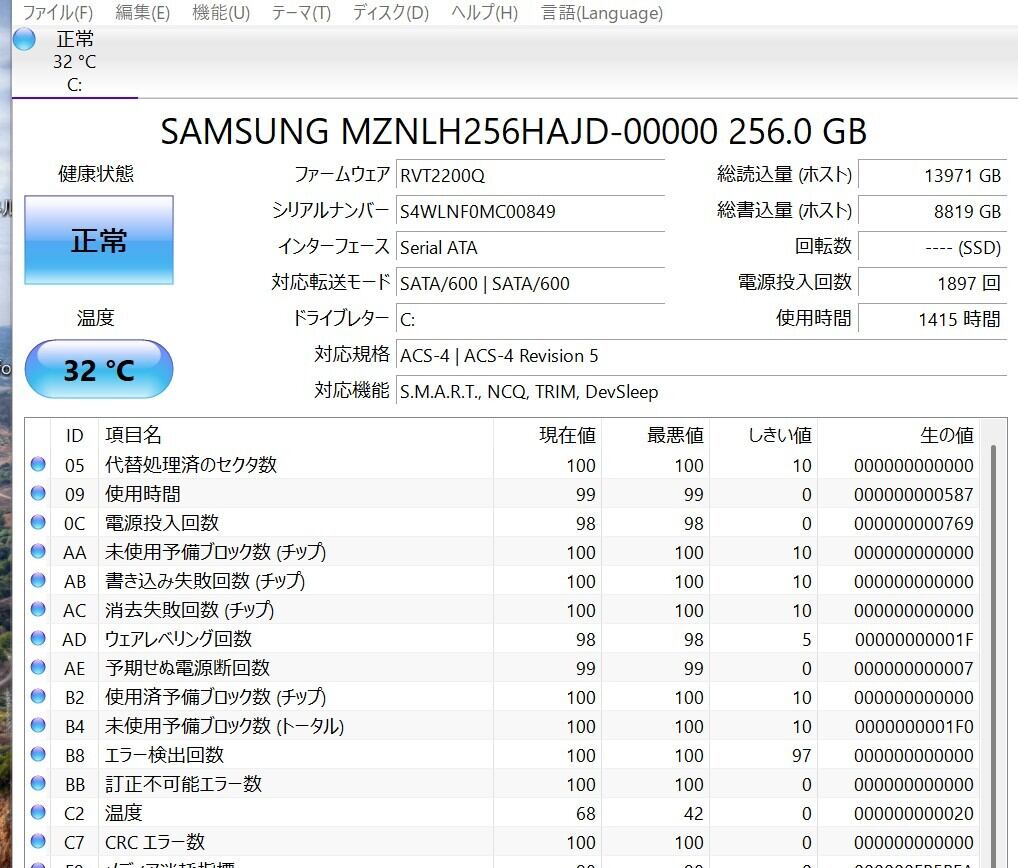This screenshot has height=868, width=1018.
Task: Click status icon for CRC エラー数 row
Action: (38, 841)
